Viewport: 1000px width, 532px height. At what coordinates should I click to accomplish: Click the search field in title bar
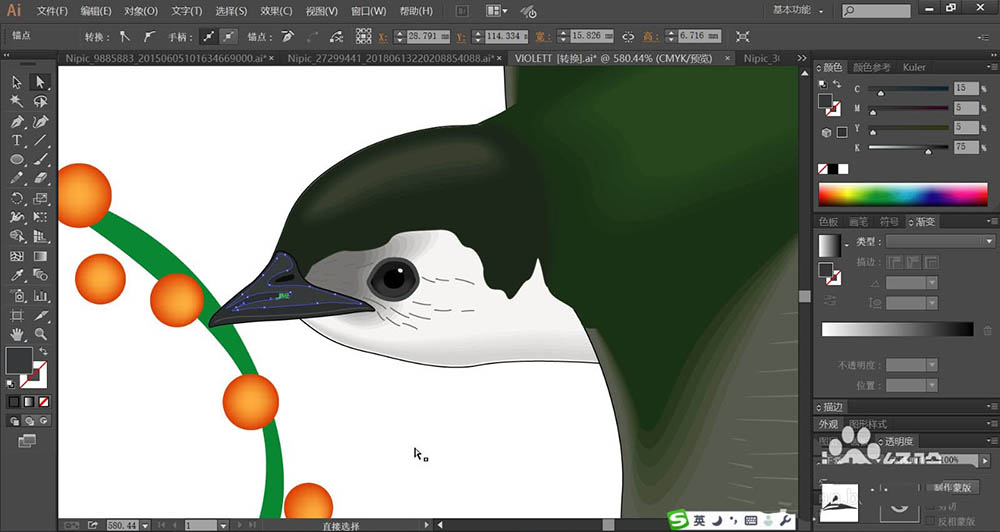click(876, 11)
